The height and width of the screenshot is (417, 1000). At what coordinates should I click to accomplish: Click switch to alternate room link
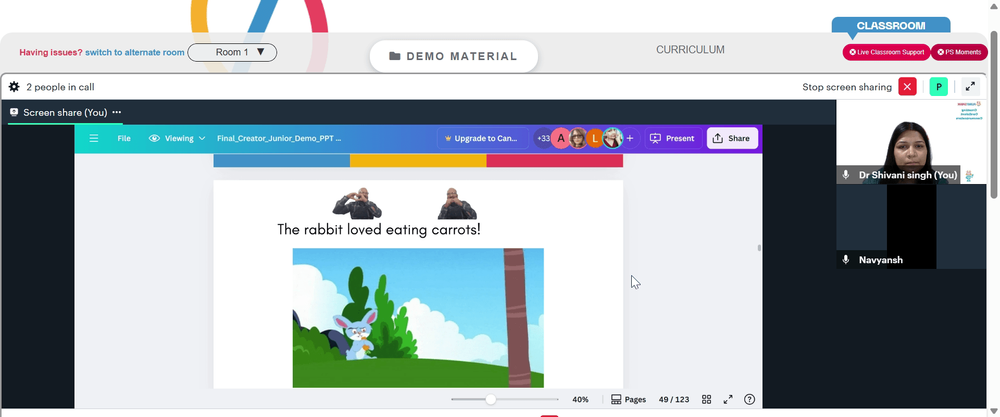135,52
